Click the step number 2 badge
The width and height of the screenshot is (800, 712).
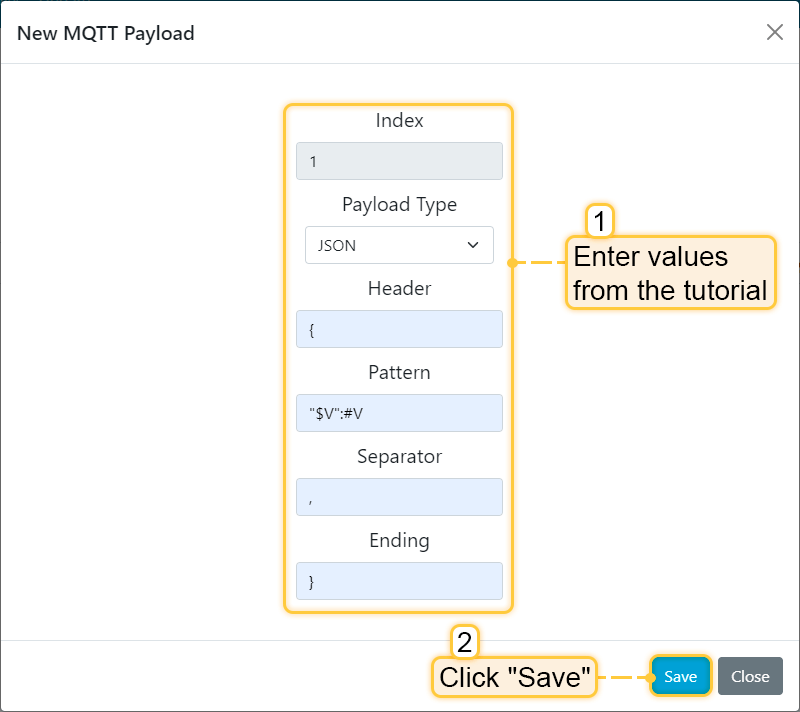[x=465, y=641]
